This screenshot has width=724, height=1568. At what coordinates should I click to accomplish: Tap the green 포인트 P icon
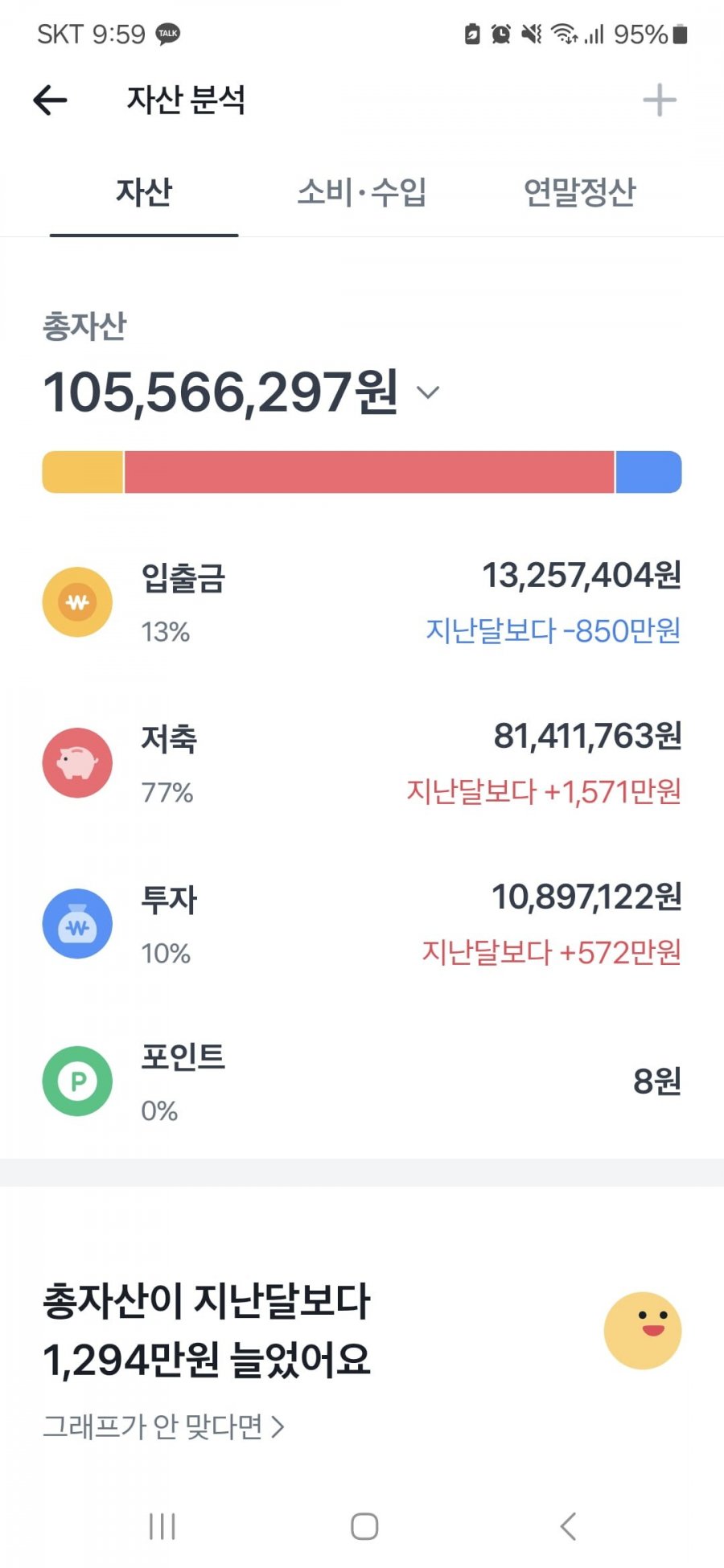[77, 1081]
